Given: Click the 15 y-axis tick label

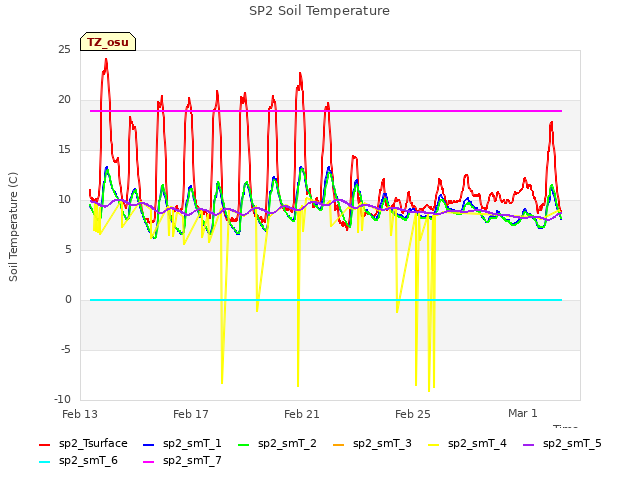Looking at the screenshot, I should [x=64, y=149].
